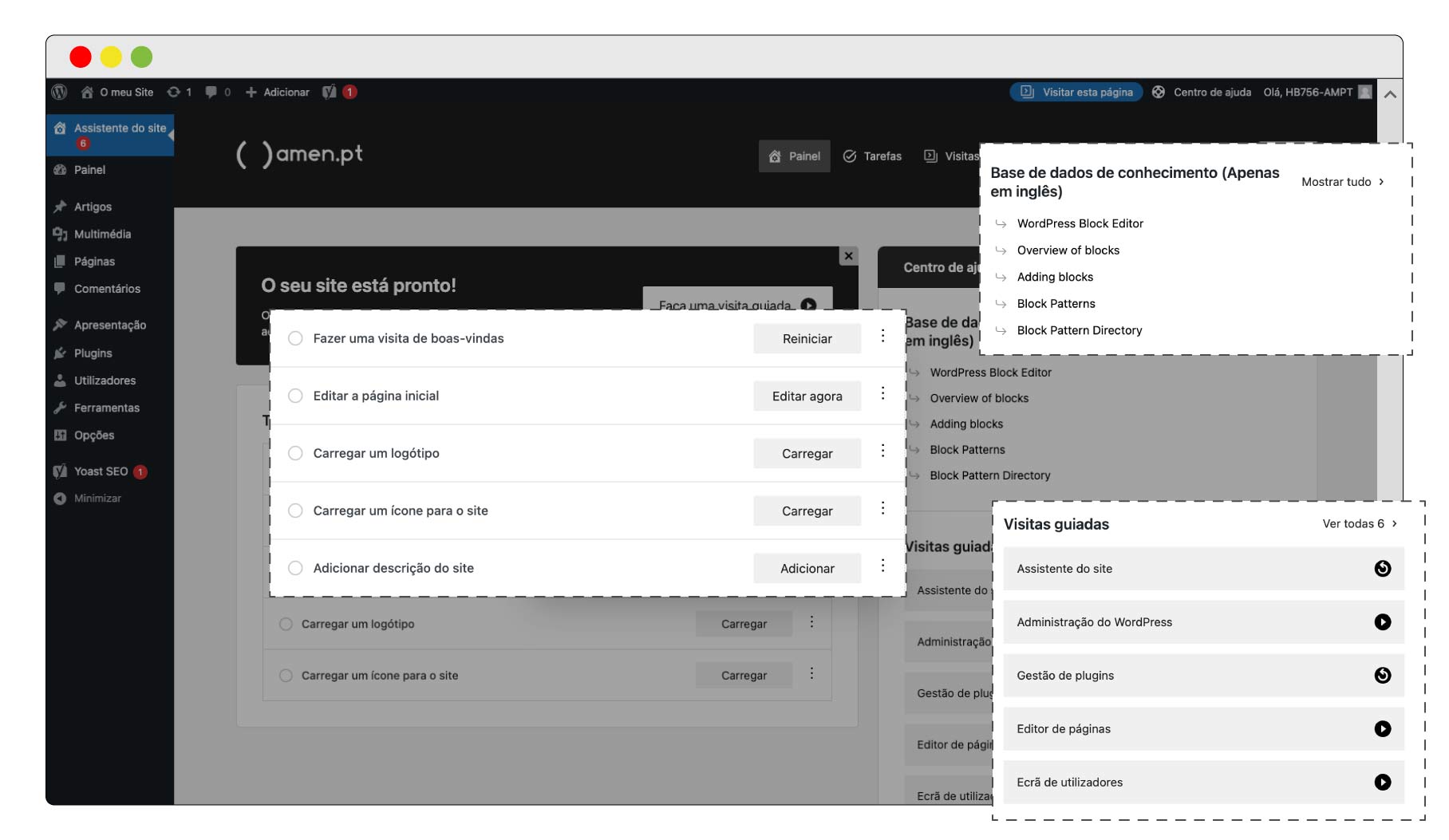Open Adding blocks link in popup
The width and height of the screenshot is (1449, 840).
click(1055, 277)
